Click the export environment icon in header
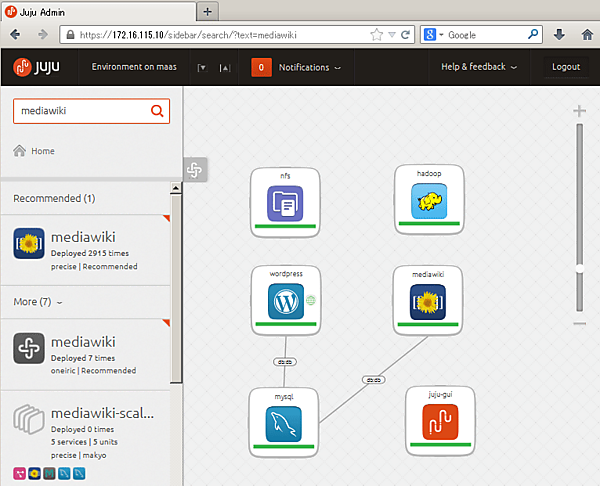Image resolution: width=600 pixels, height=486 pixels. 225,68
